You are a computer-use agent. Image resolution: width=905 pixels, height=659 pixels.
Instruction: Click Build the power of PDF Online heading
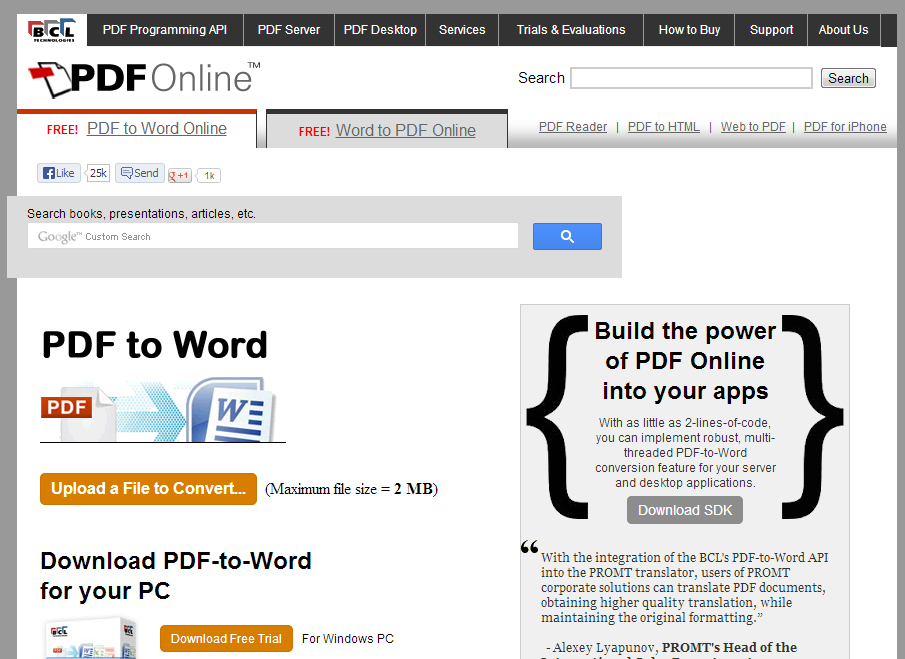click(685, 361)
